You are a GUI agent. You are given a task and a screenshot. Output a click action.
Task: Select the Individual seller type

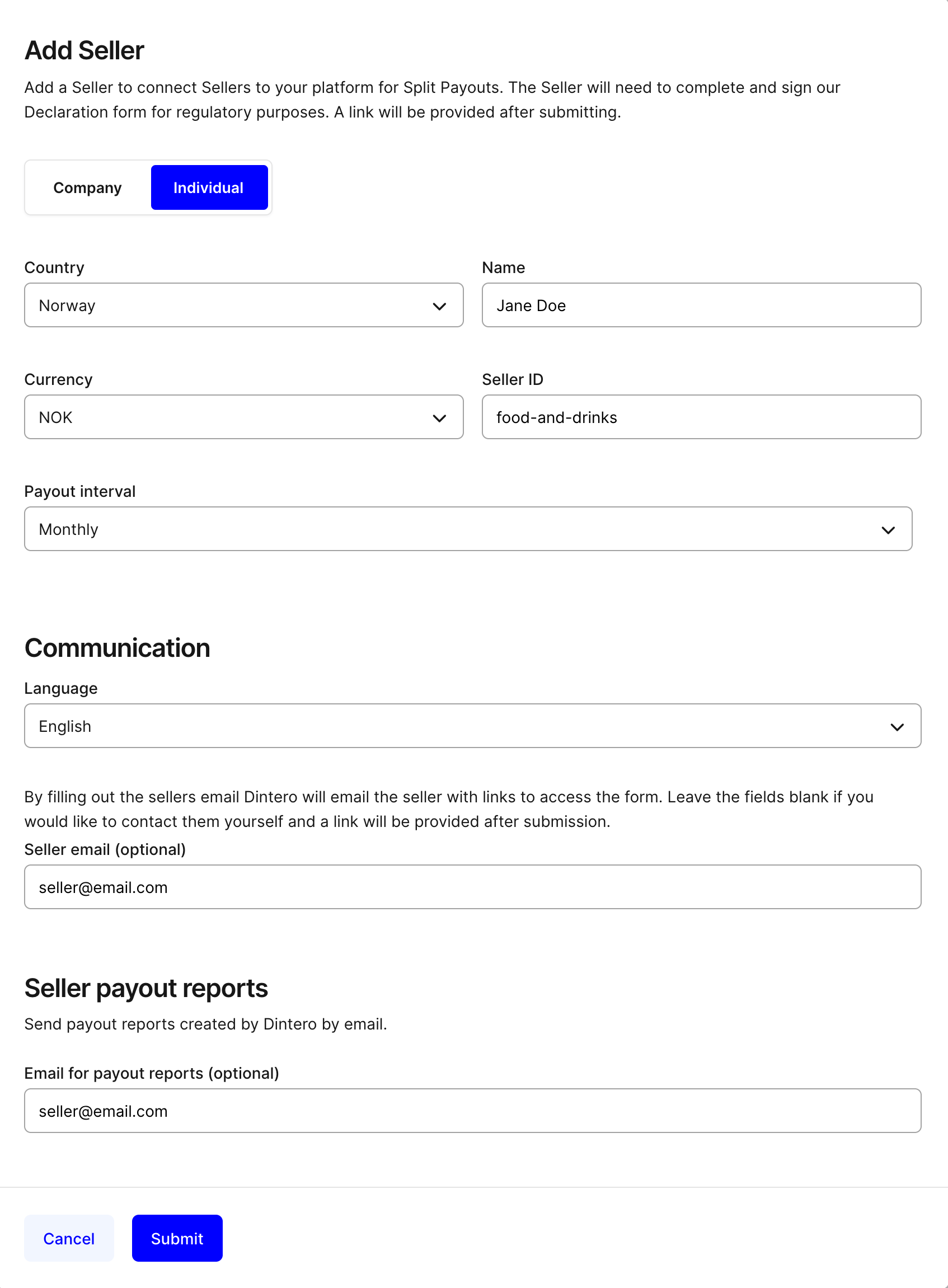pyautogui.click(x=209, y=187)
